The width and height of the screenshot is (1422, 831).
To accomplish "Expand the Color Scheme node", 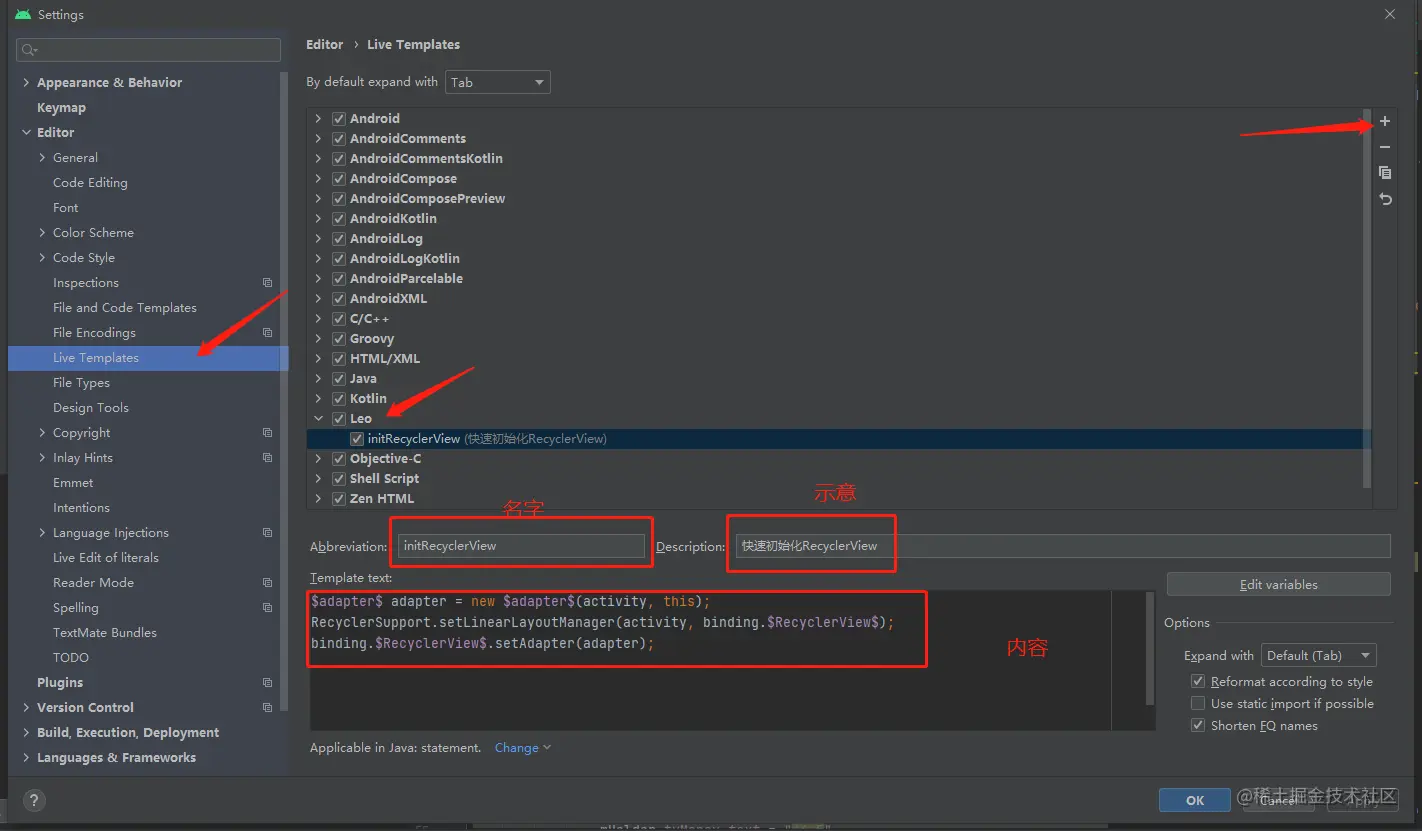I will [42, 233].
